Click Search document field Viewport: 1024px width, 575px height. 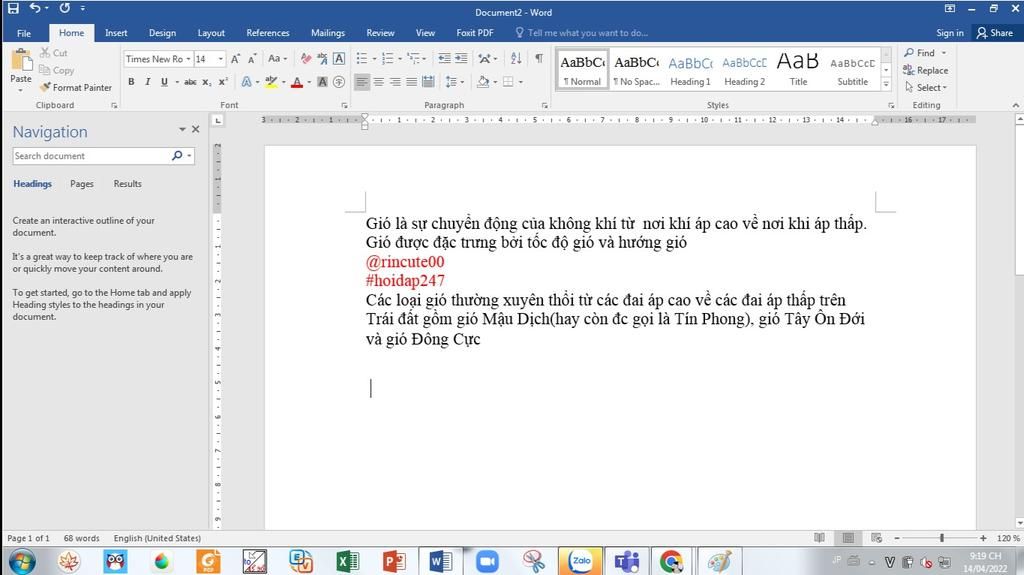[x=91, y=156]
